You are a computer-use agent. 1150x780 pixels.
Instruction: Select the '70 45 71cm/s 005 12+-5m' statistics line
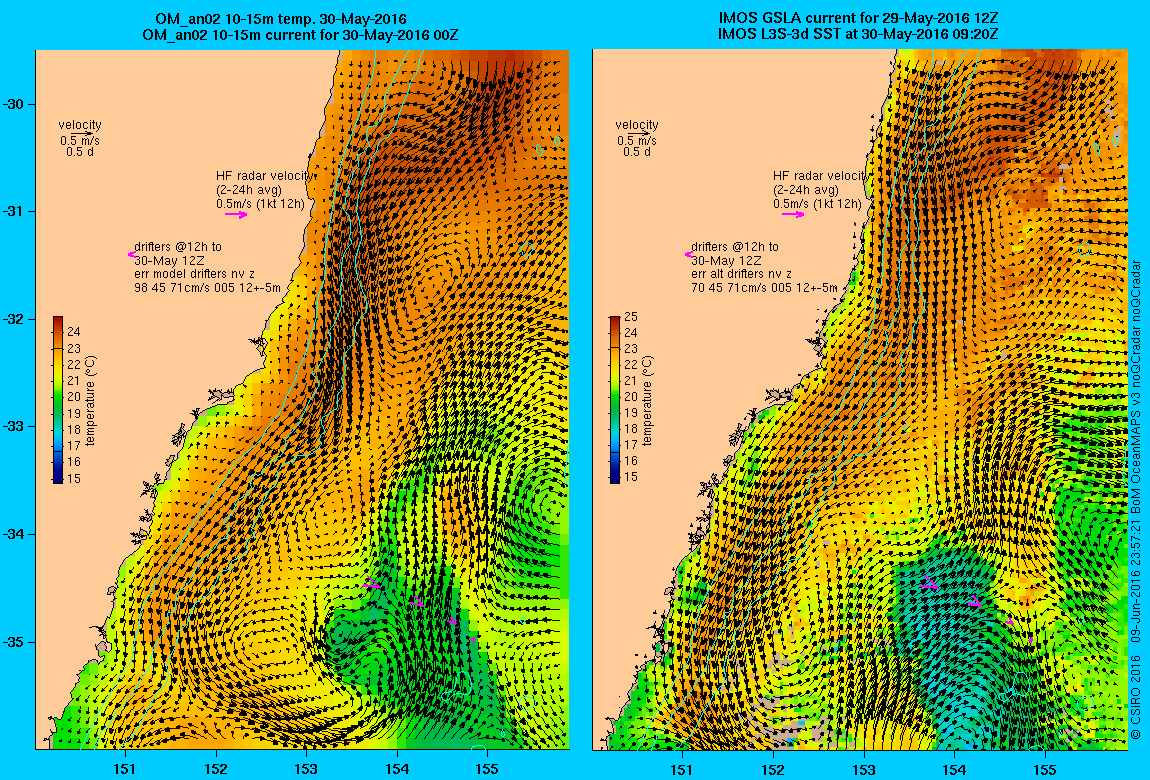(764, 288)
